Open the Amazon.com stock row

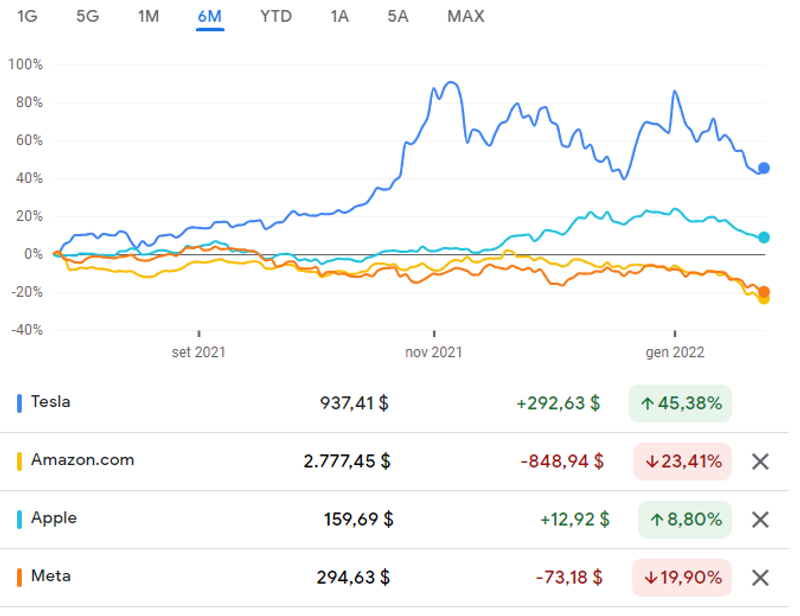pyautogui.click(x=394, y=461)
